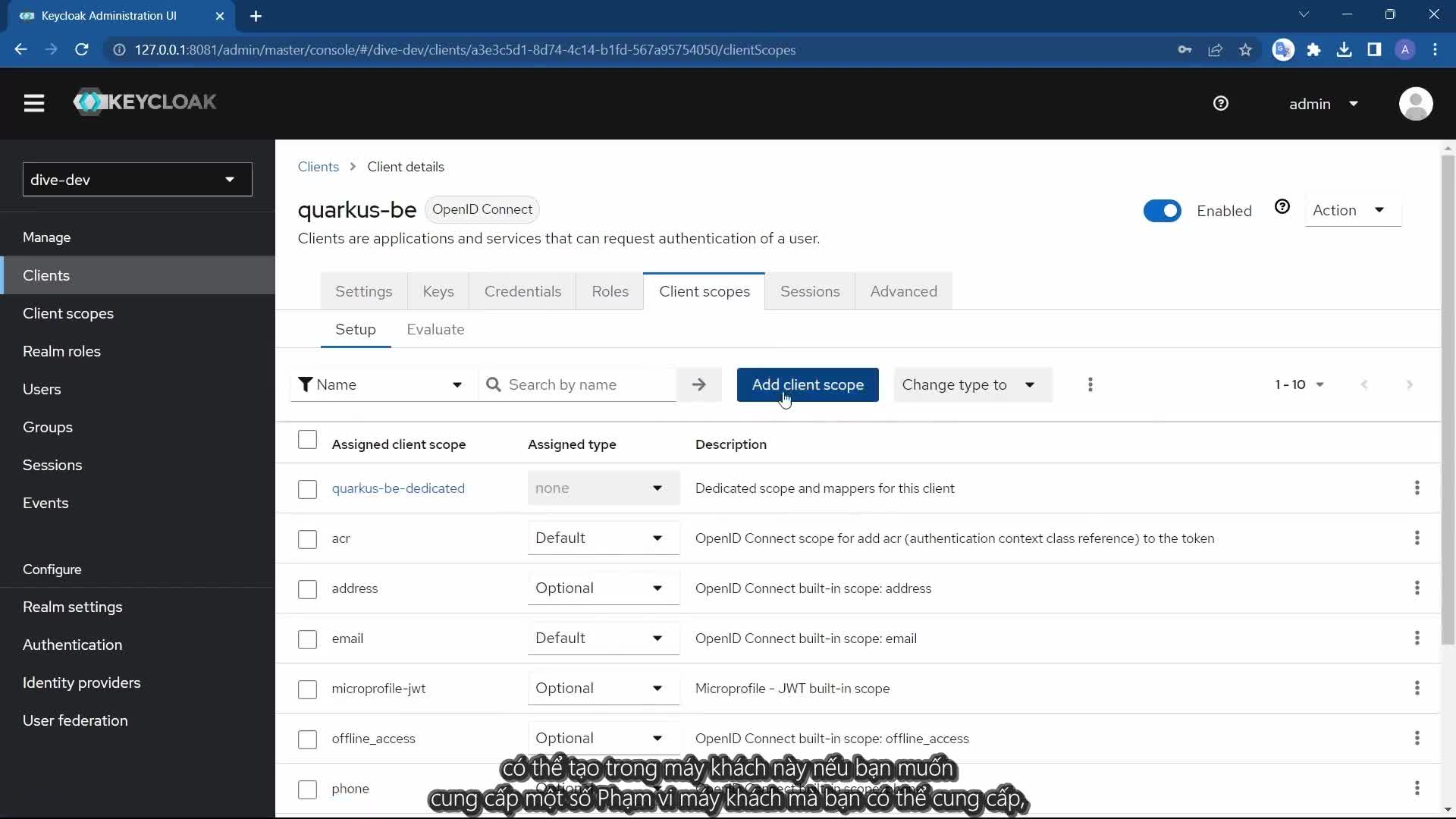1456x819 pixels.
Task: Click the admin user avatar
Action: (1414, 104)
